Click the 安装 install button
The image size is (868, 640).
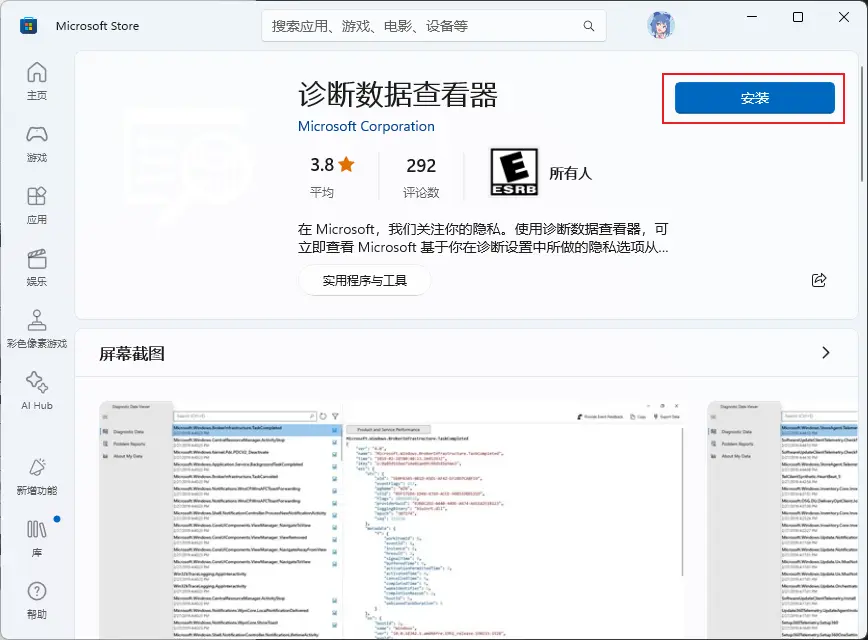pos(754,98)
